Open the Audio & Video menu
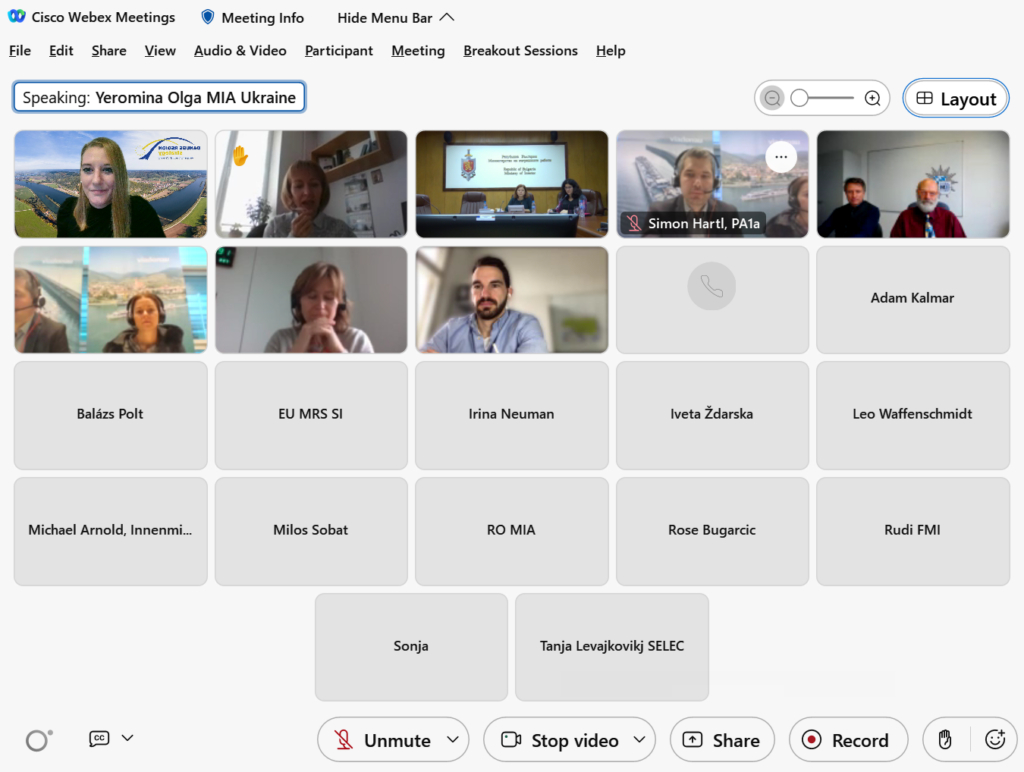1024x772 pixels. click(x=240, y=51)
